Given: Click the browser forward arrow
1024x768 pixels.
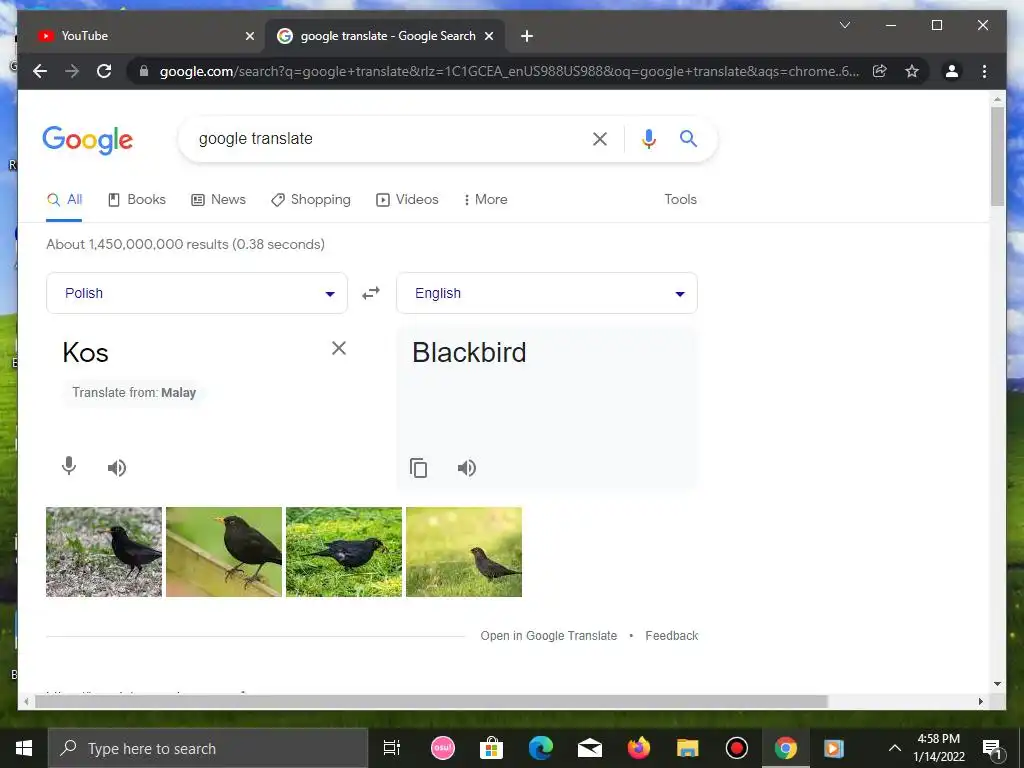Looking at the screenshot, I should [x=72, y=71].
